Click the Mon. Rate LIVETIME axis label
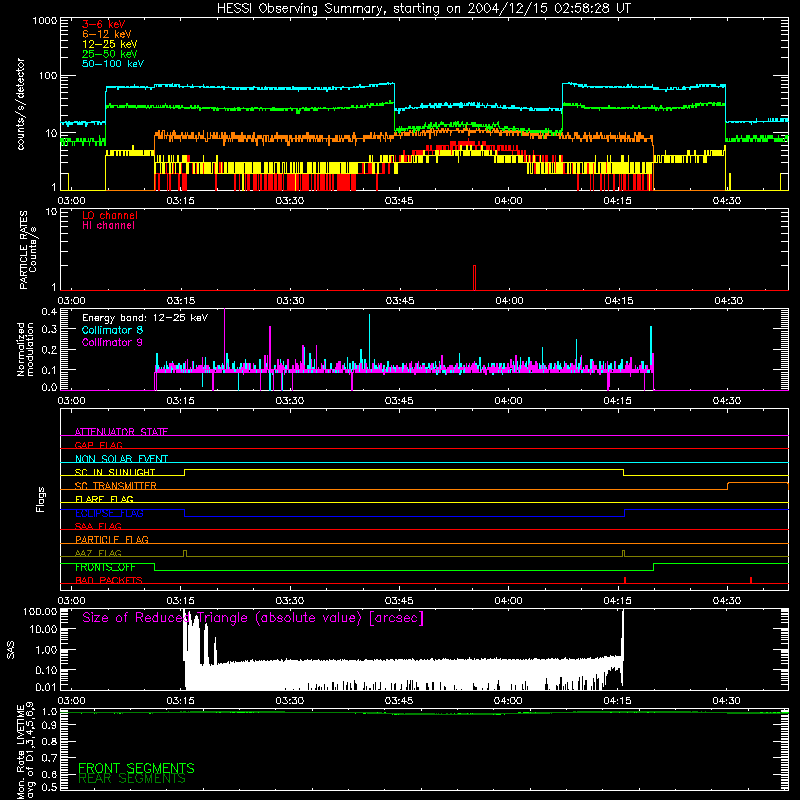This screenshot has height=800, width=800. pyautogui.click(x=26, y=750)
